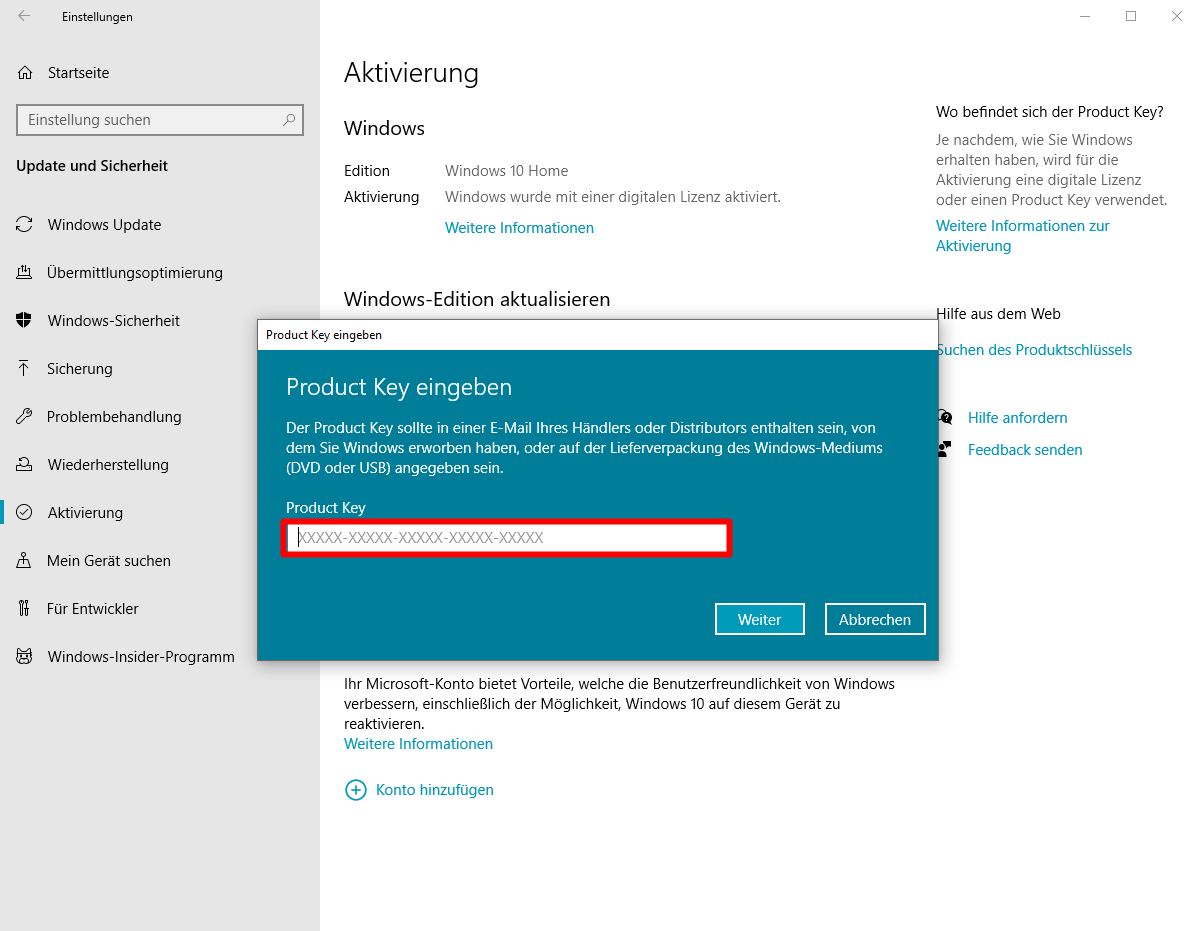The width and height of the screenshot is (1198, 931).
Task: Click the Product Key eingeben title bar
Action: [x=597, y=335]
